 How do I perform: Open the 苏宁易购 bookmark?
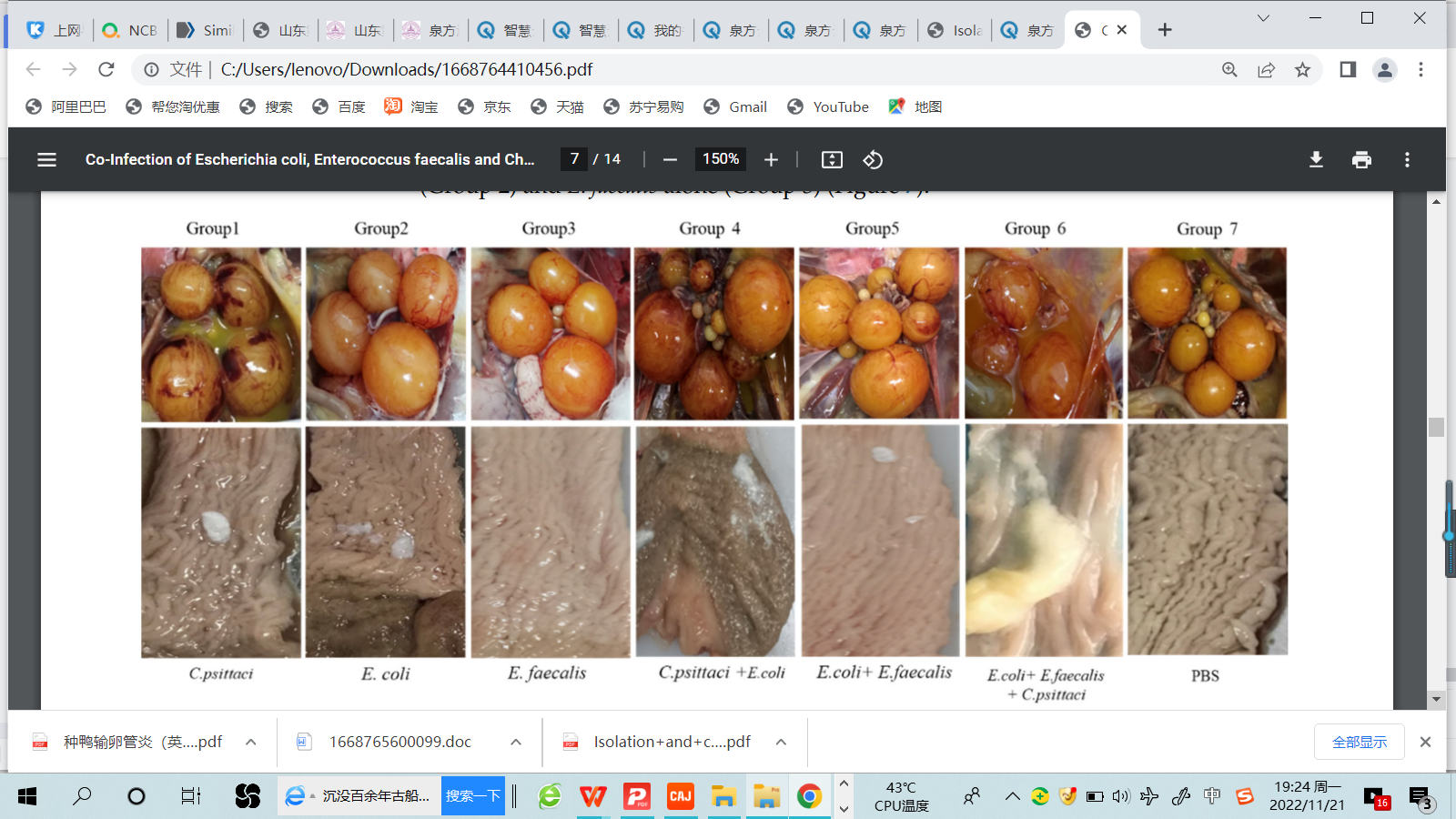click(x=643, y=106)
